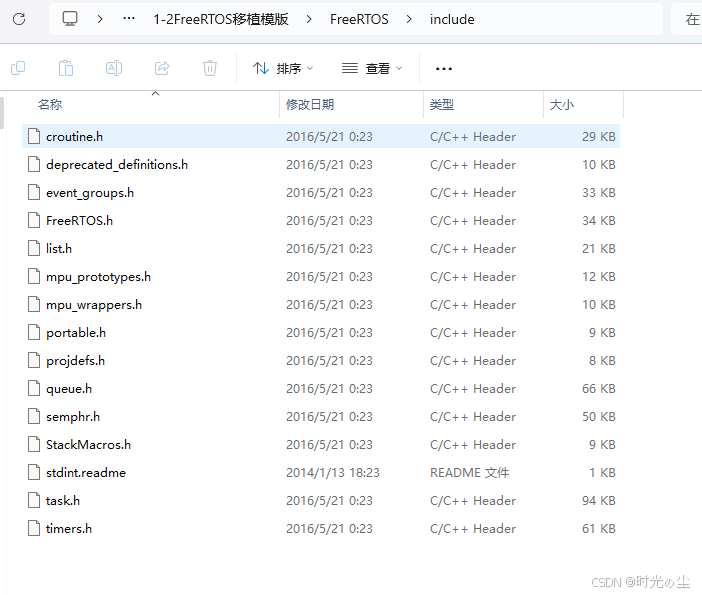Click the file icon of task.h
Screen dimensions: 702x595
(x=34, y=500)
